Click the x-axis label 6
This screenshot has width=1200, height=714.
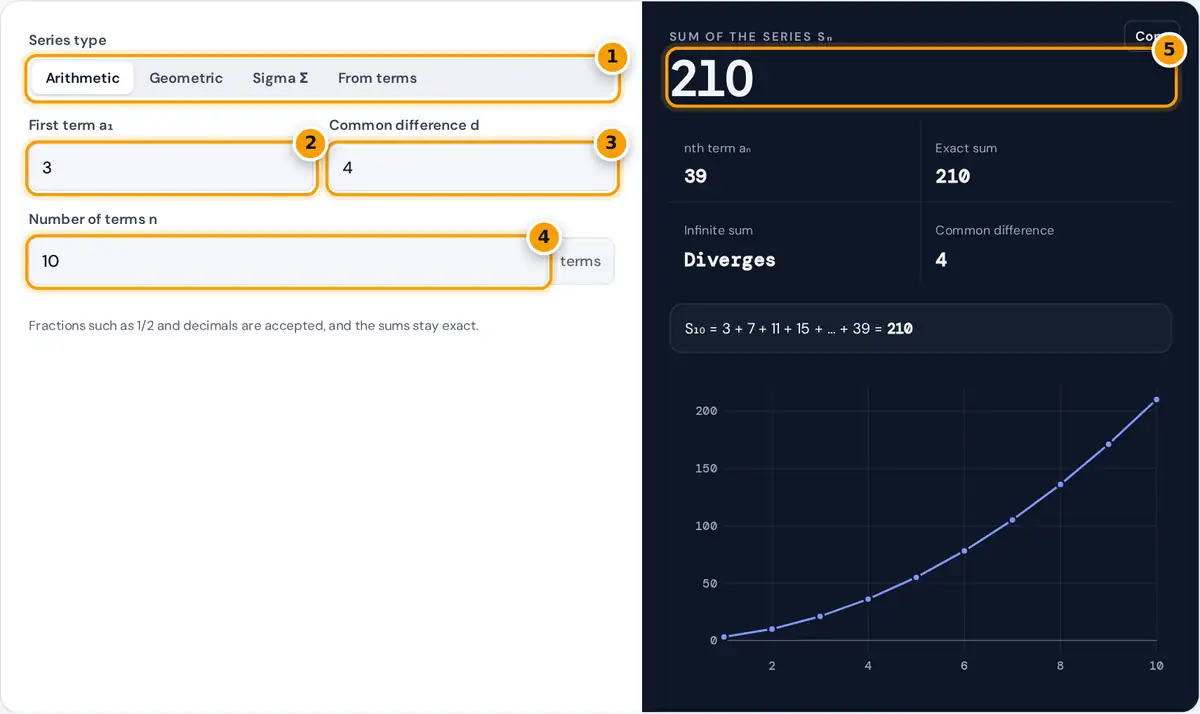coord(964,665)
